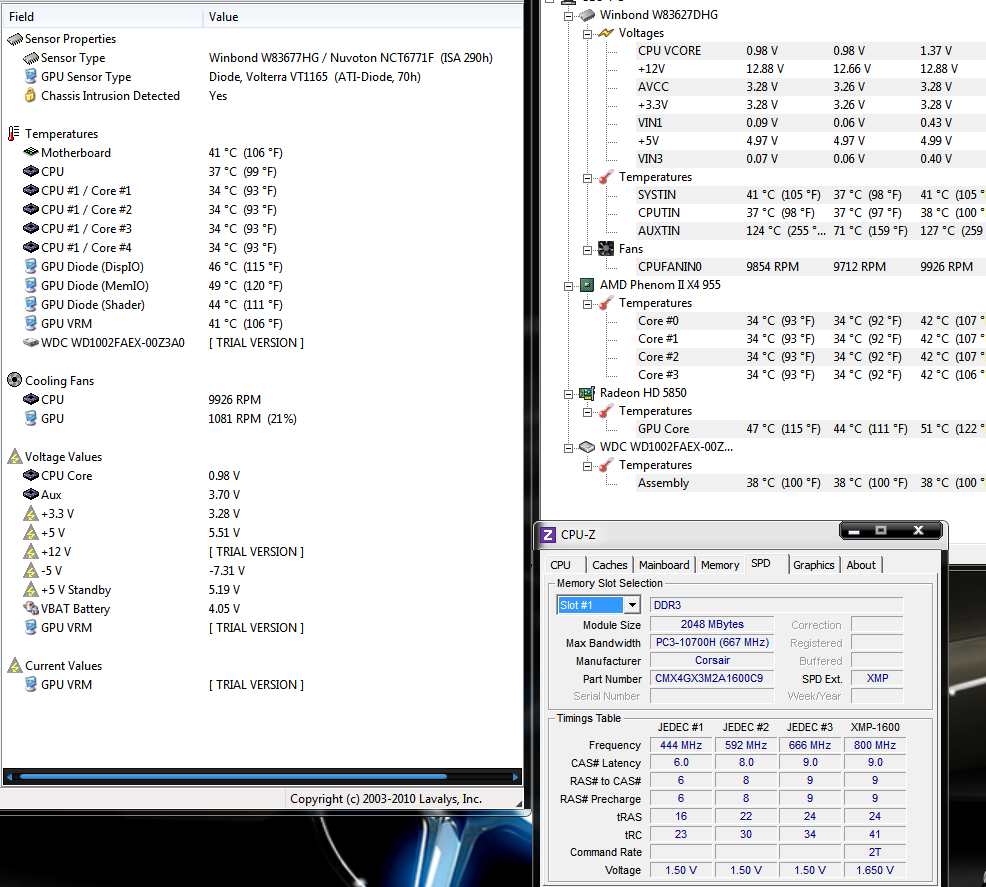The height and width of the screenshot is (887, 986).
Task: Collapse the Temperatures node under Winbond W83627DHG
Action: 587,178
